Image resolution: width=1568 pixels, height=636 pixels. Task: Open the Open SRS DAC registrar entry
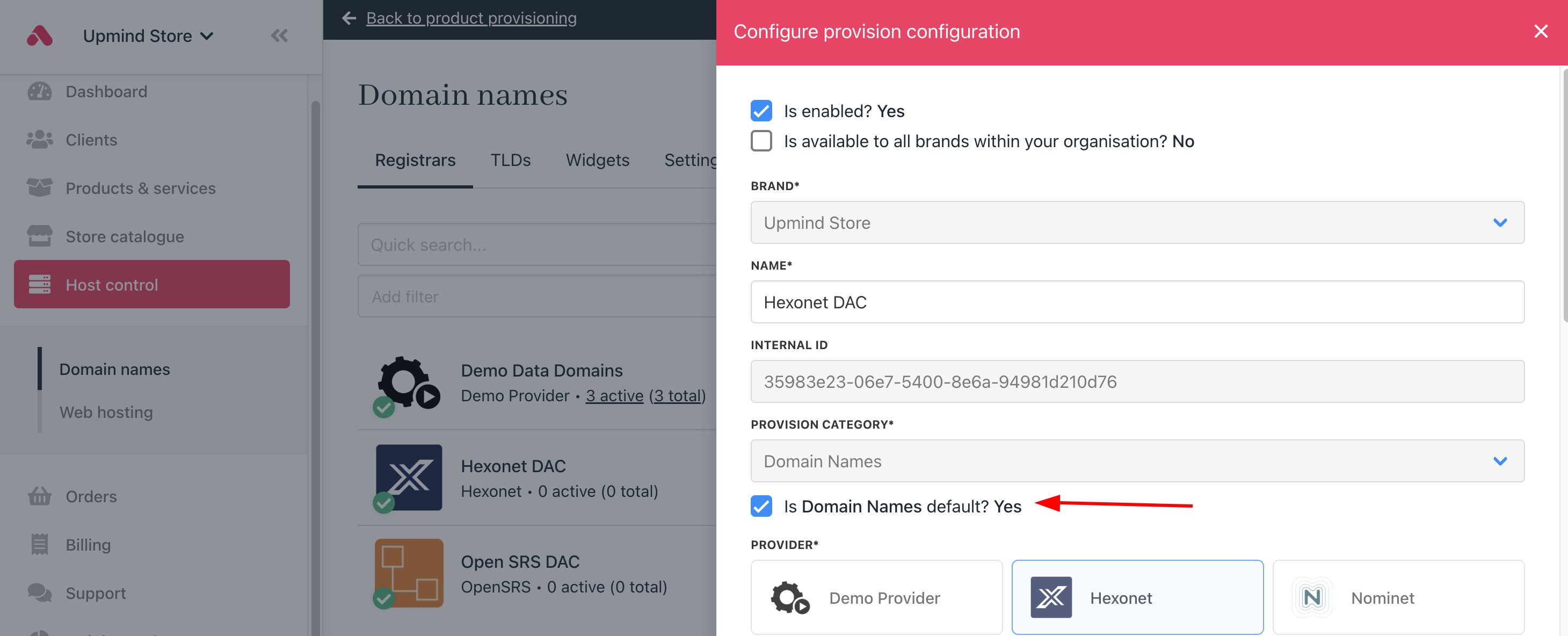[x=537, y=573]
